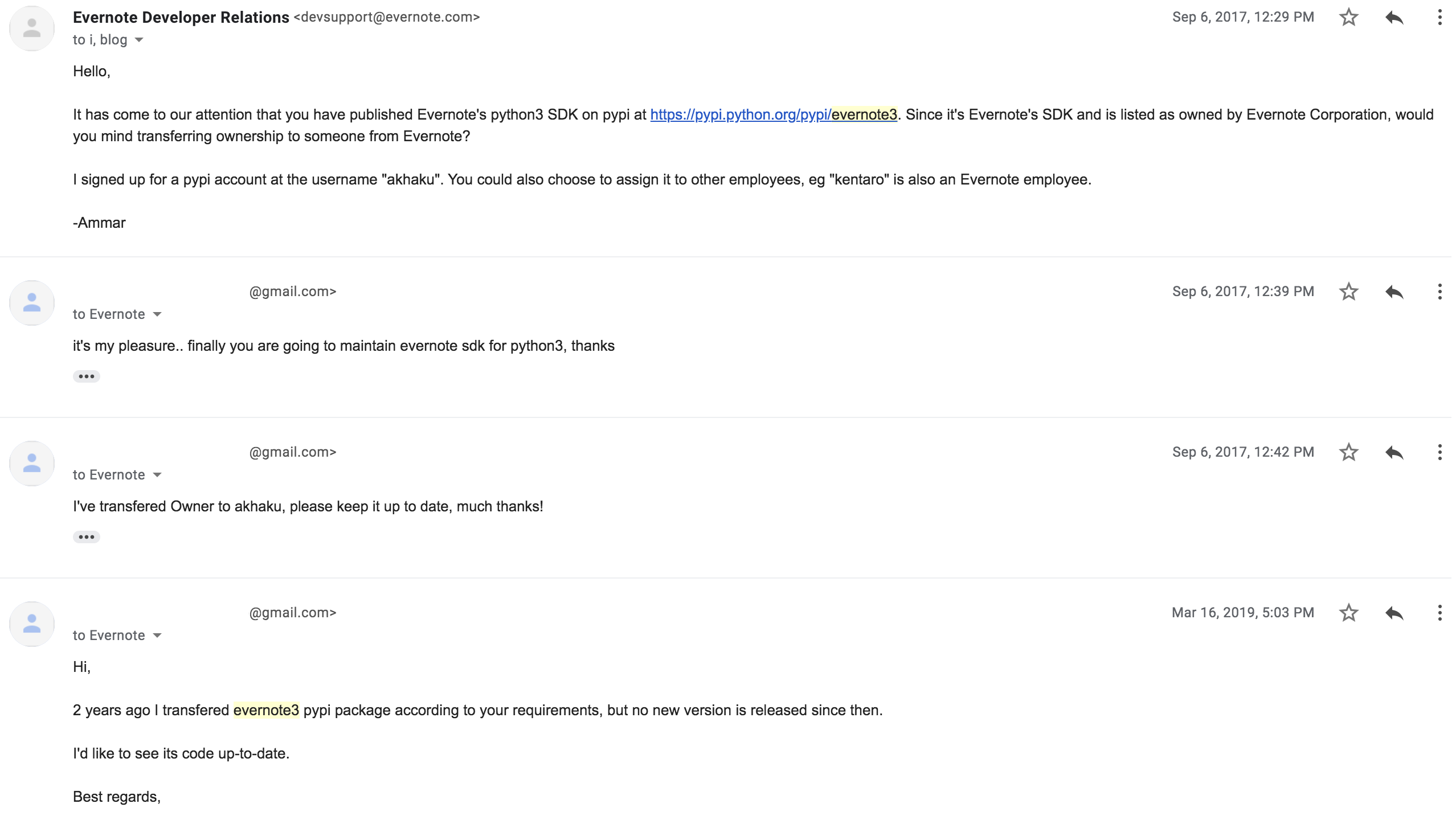1456x820 pixels.
Task: Reply to the 12:29 PM Evernote email
Action: coord(1394,17)
